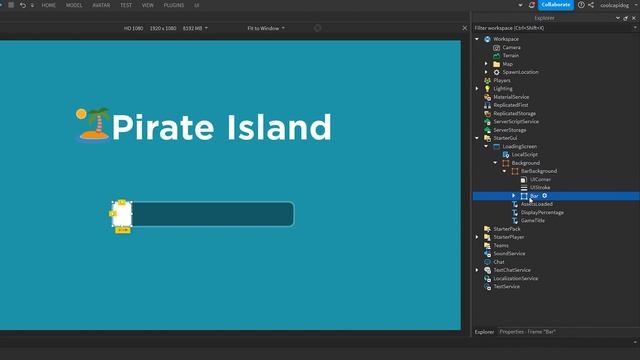Click the UIStroke icon
The image size is (640, 360).
point(524,188)
